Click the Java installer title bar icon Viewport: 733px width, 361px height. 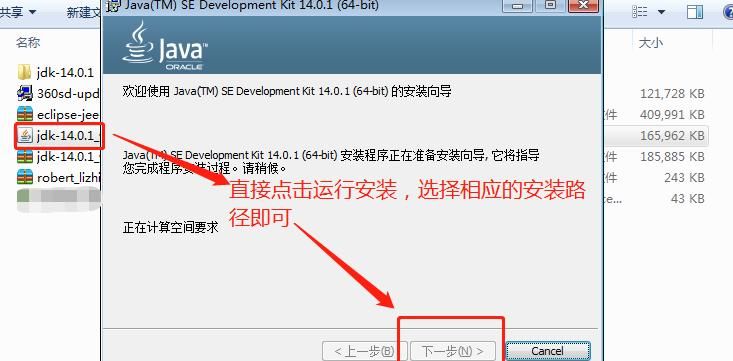pyautogui.click(x=113, y=5)
